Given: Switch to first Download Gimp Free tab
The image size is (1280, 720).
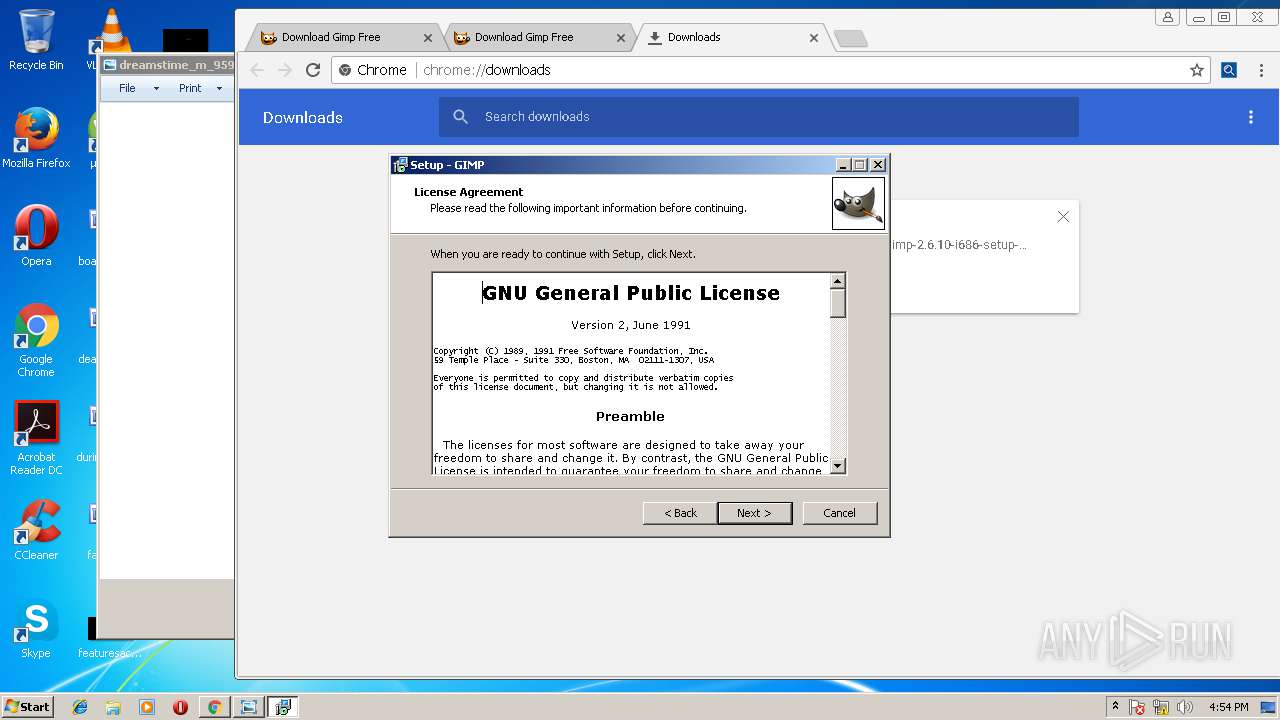Looking at the screenshot, I should [x=346, y=37].
